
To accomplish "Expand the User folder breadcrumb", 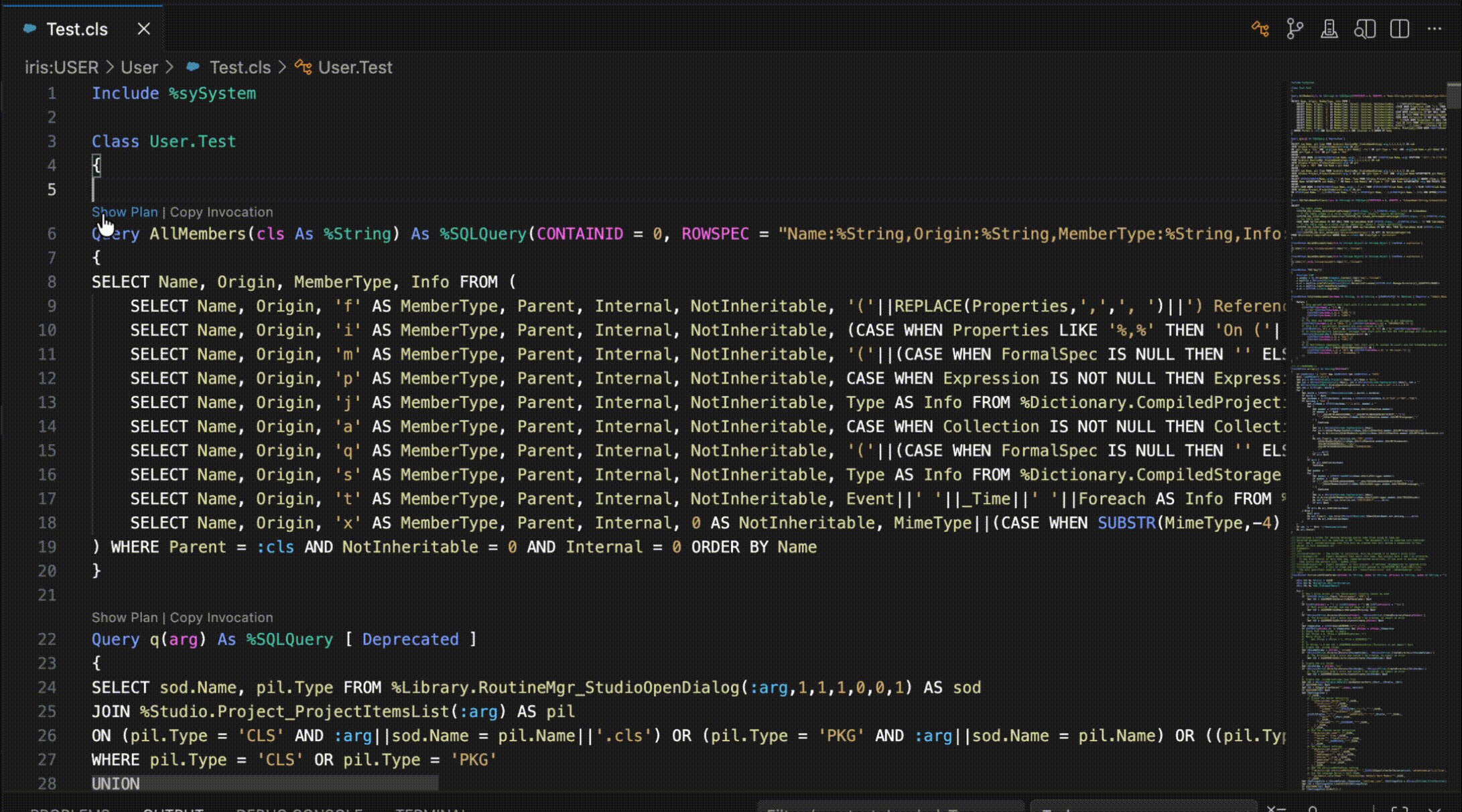I will tap(139, 67).
